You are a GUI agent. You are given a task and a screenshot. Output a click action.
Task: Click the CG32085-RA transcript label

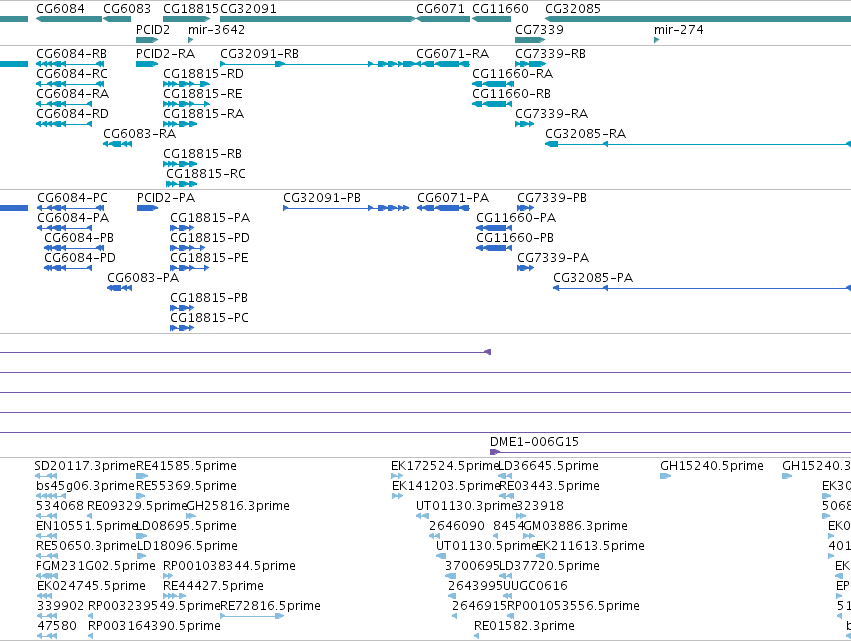tap(586, 134)
